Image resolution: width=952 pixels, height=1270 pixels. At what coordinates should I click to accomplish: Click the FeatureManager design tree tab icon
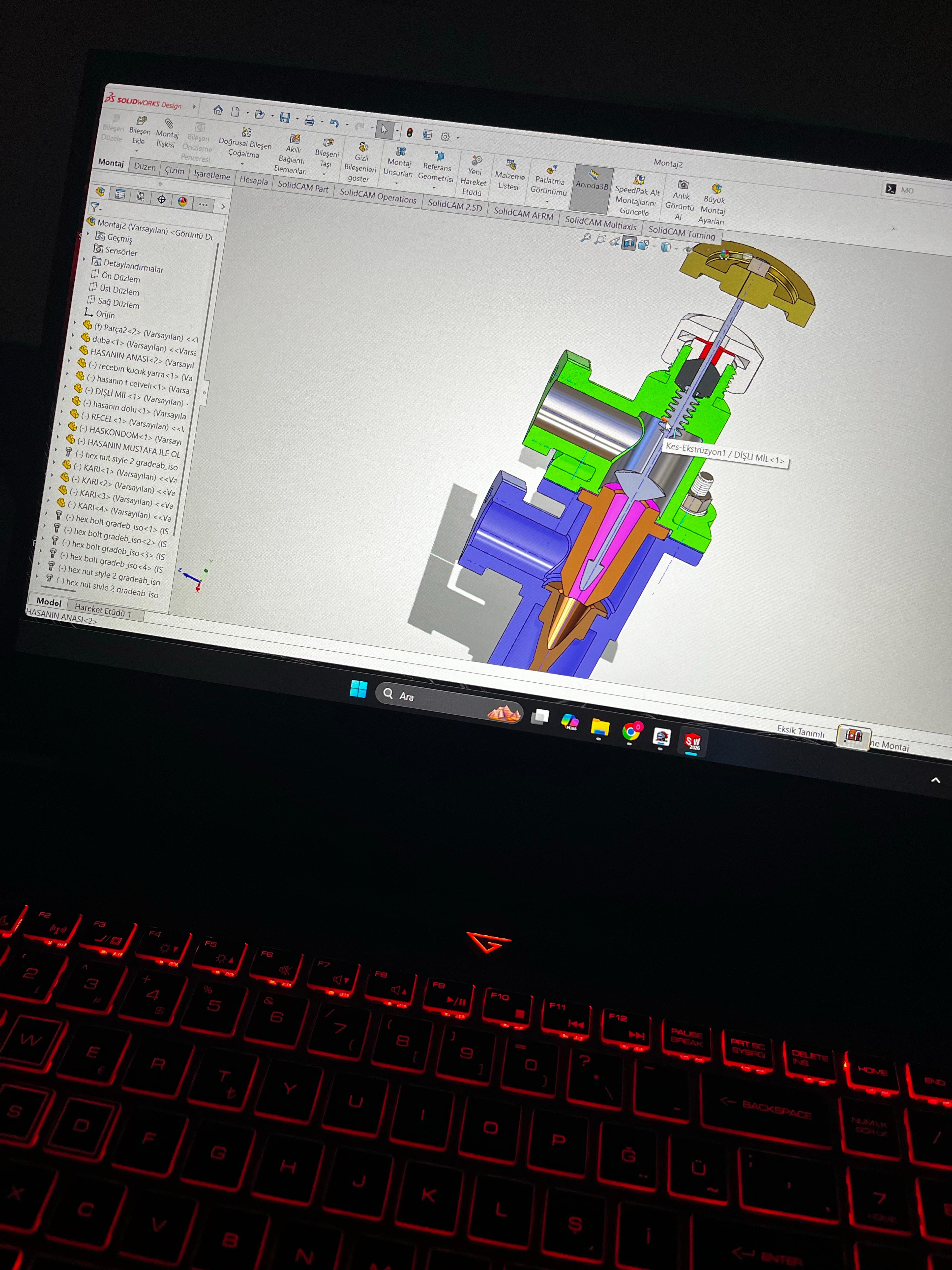[x=100, y=192]
